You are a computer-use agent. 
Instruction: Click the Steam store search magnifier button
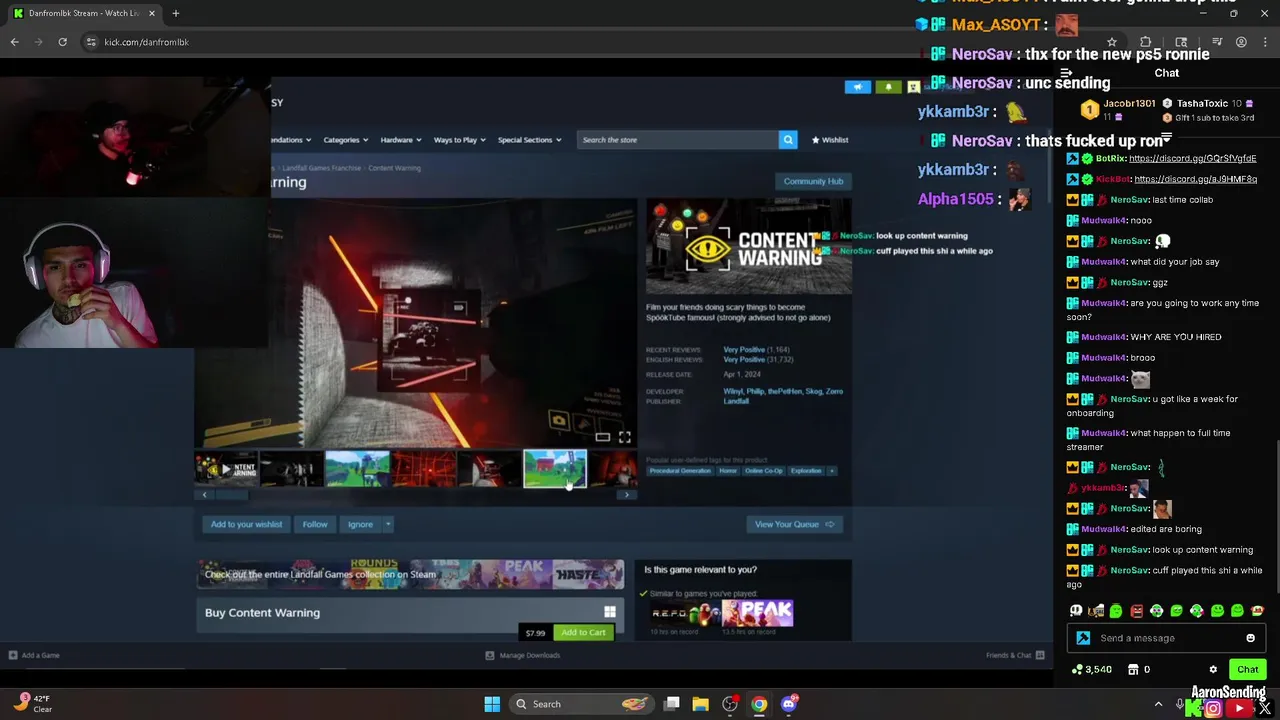point(788,140)
